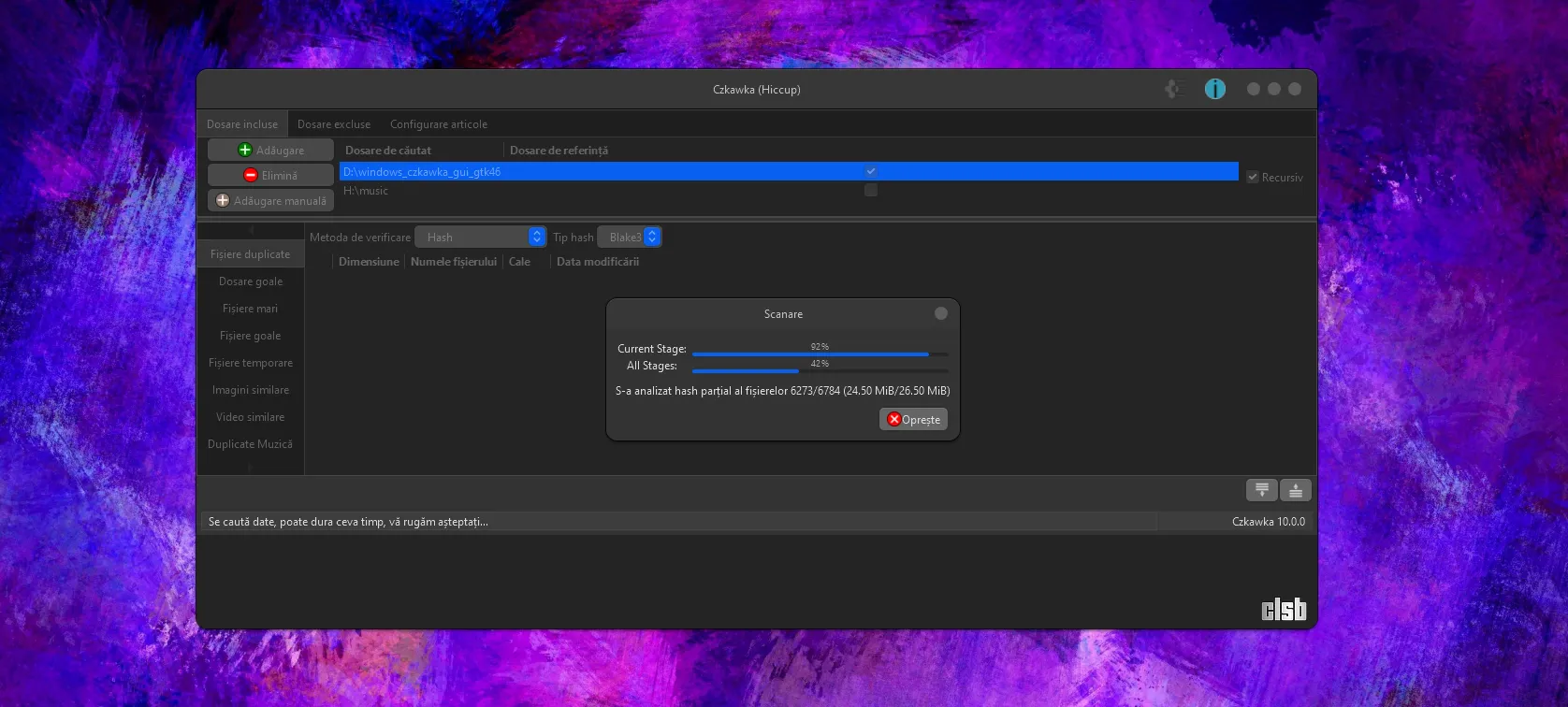Select Dosare goale in sidebar
This screenshot has height=707, width=1568.
251,281
